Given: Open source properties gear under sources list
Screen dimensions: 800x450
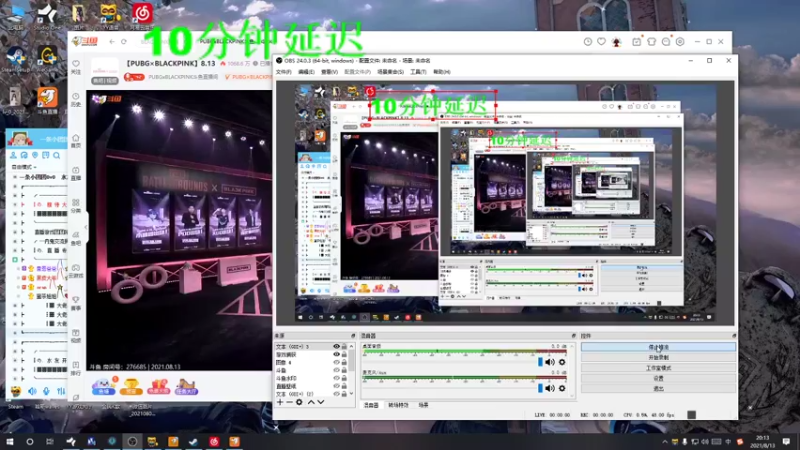Looking at the screenshot, I should pos(299,403).
